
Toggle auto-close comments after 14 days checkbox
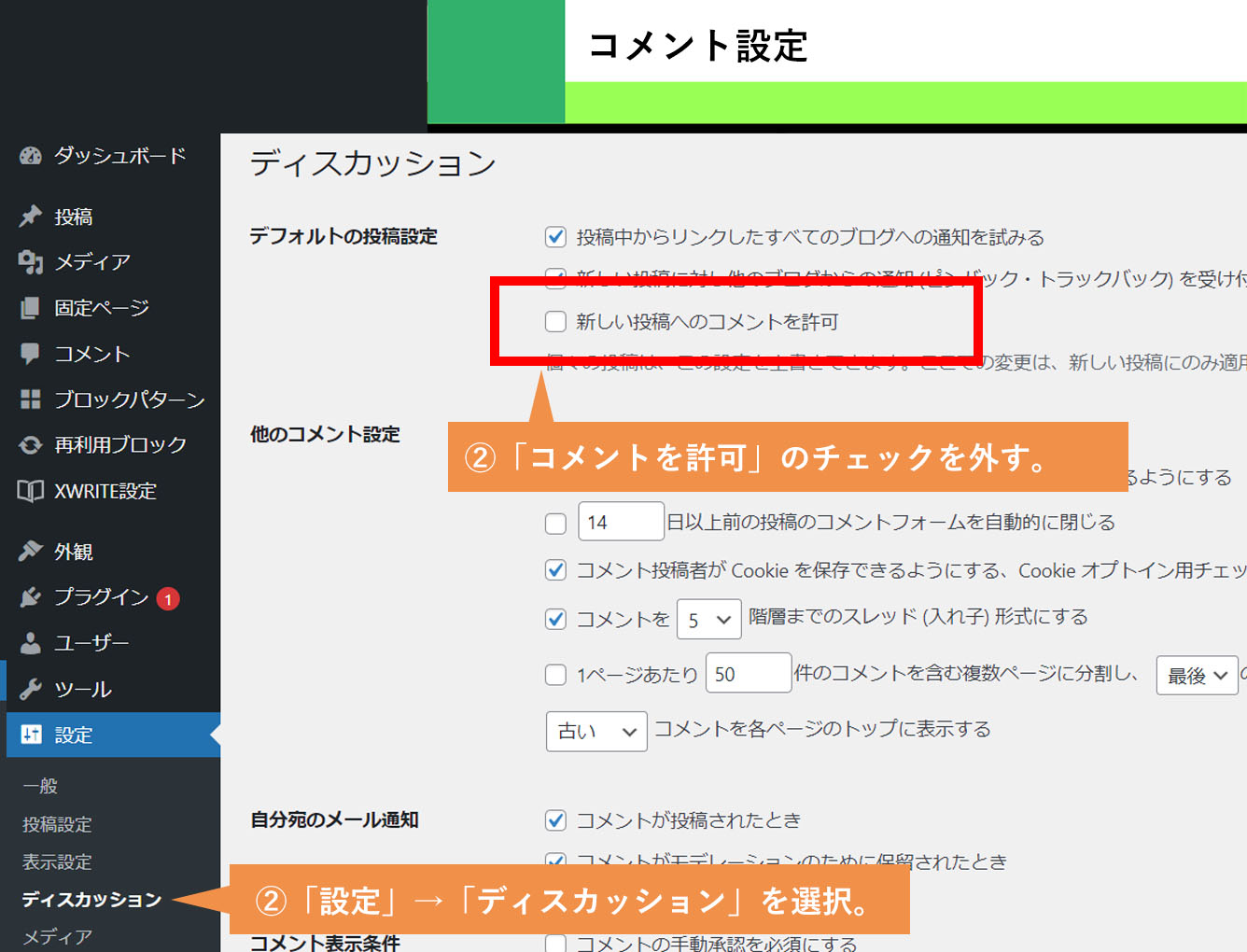(555, 524)
